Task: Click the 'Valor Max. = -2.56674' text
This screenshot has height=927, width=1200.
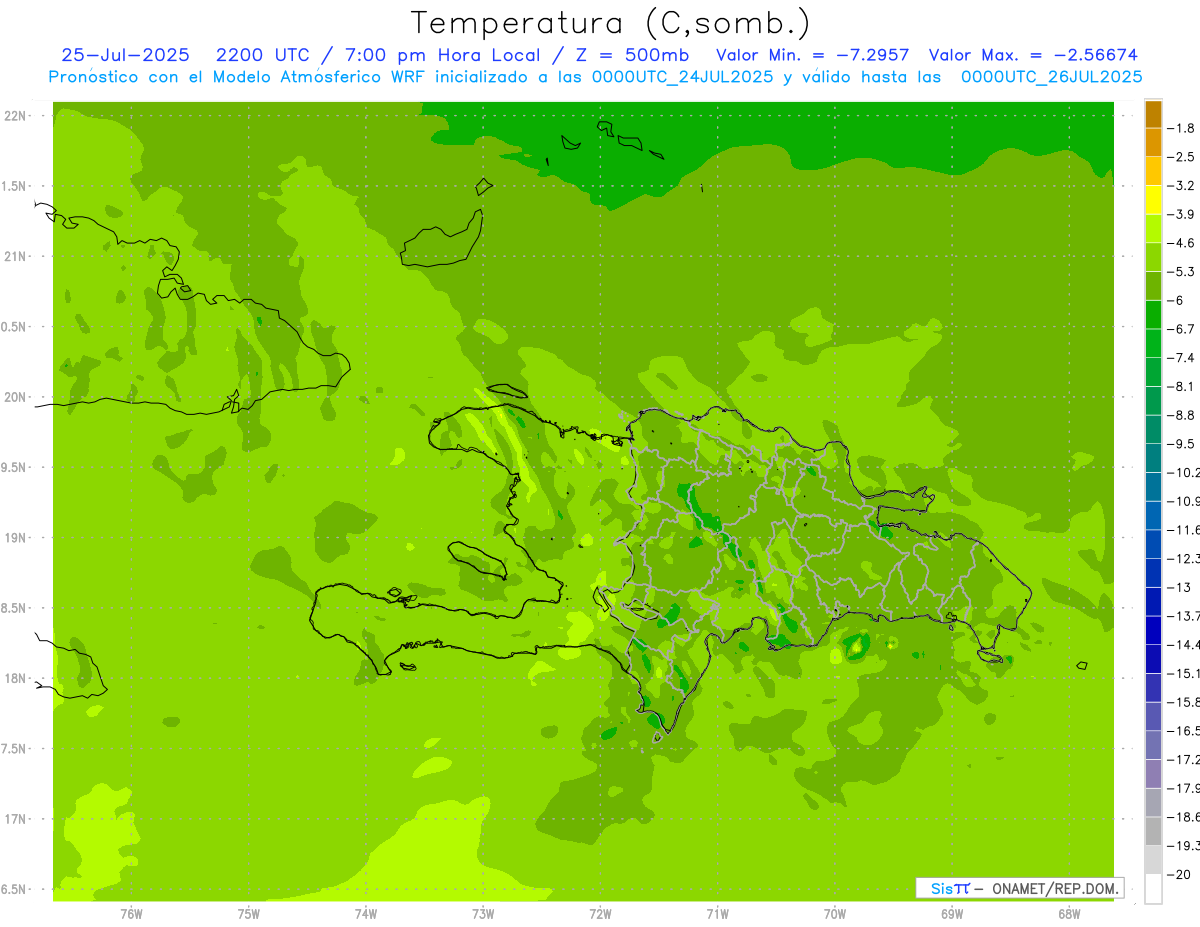Action: click(1033, 55)
